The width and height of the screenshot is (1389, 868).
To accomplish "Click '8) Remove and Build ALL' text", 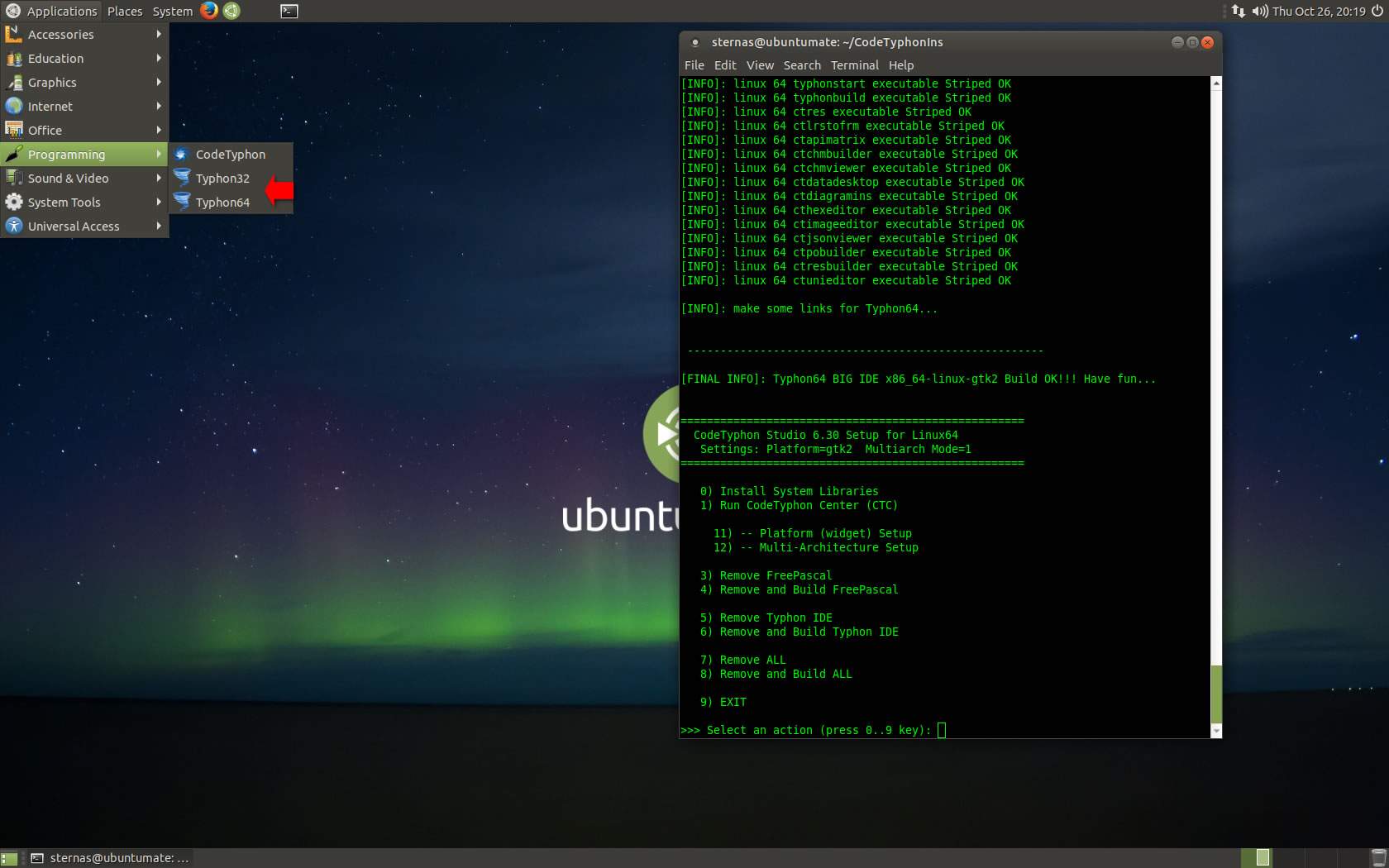I will [x=776, y=674].
